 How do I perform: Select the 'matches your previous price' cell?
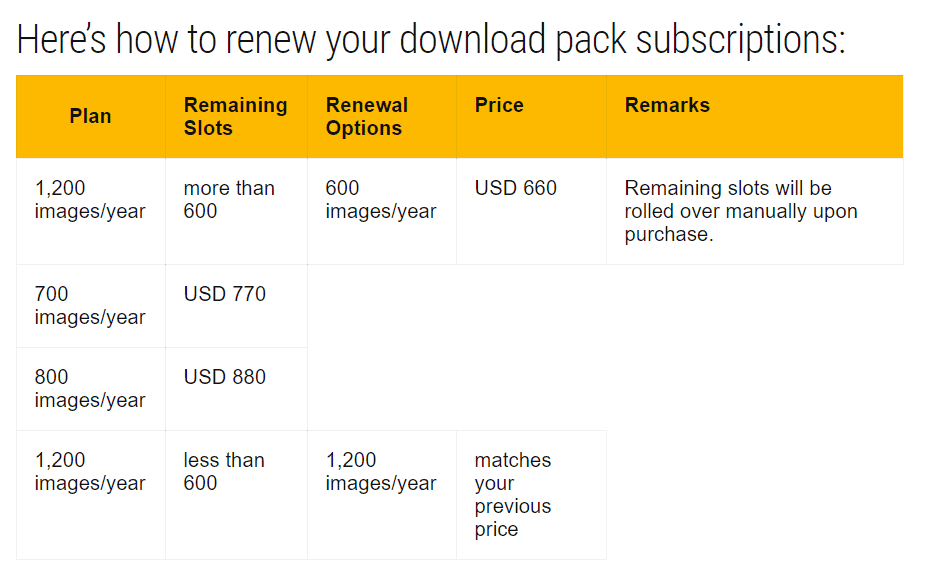(x=513, y=494)
